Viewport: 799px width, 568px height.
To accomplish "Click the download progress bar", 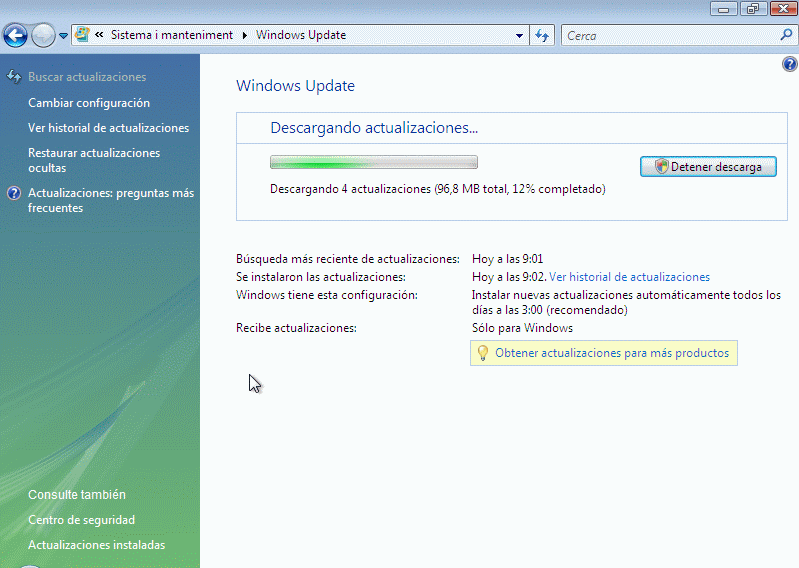I will 373,162.
